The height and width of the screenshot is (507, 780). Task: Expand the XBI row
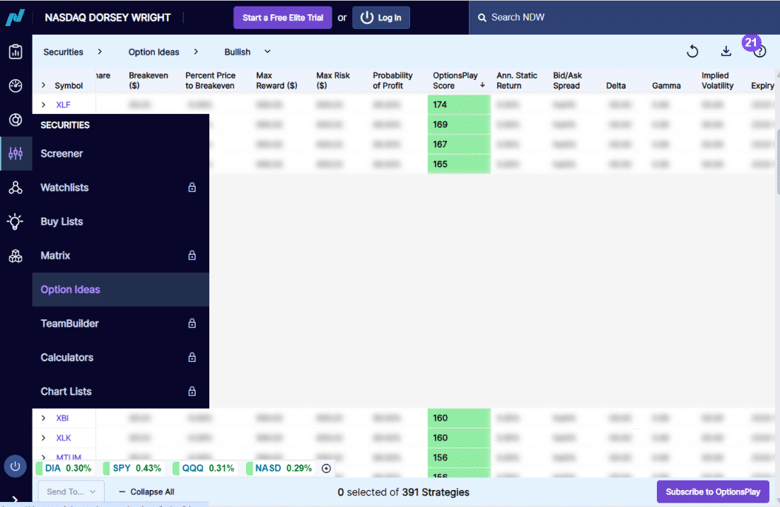43,418
